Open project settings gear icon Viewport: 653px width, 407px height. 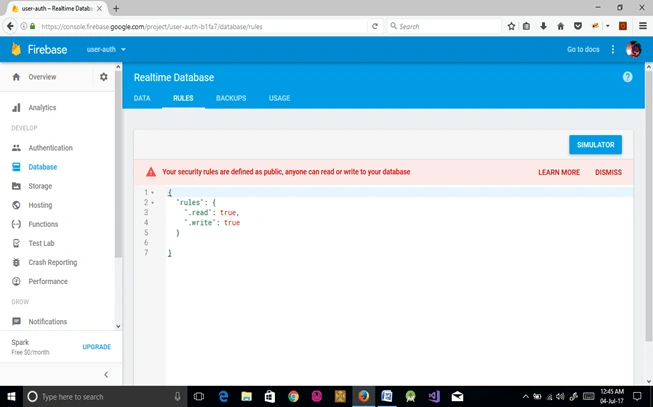[x=104, y=77]
